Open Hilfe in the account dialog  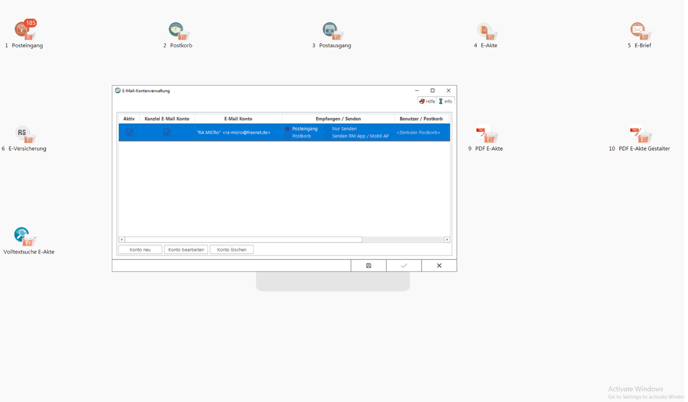(x=426, y=101)
